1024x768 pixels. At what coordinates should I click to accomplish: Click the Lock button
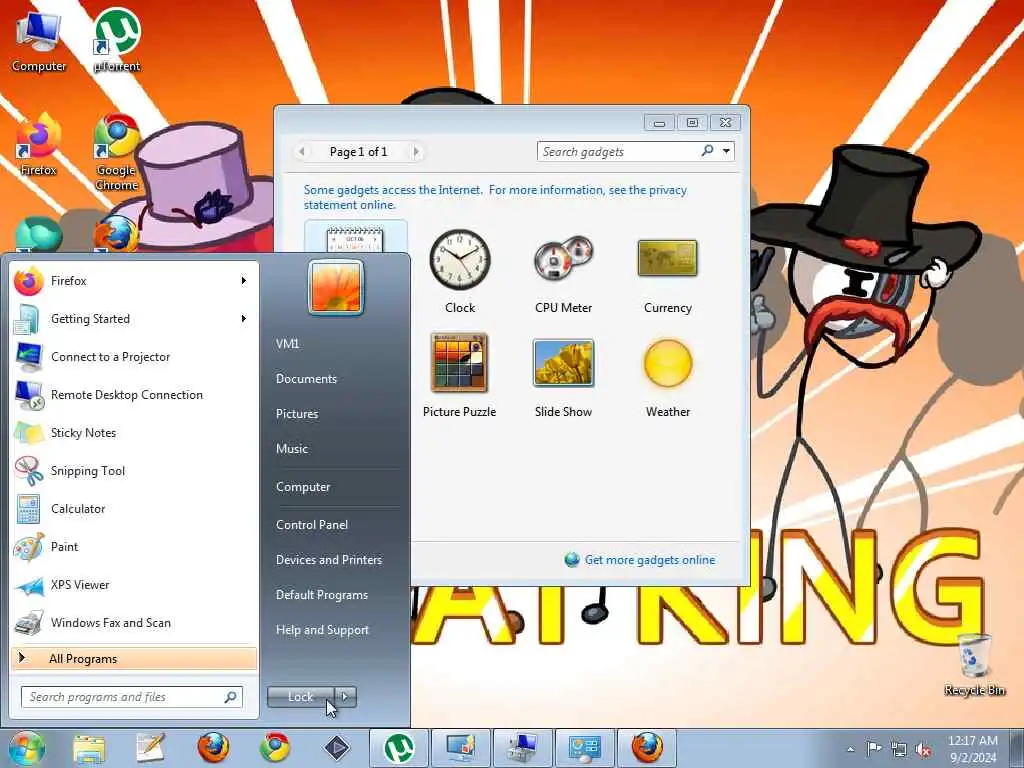tap(300, 697)
